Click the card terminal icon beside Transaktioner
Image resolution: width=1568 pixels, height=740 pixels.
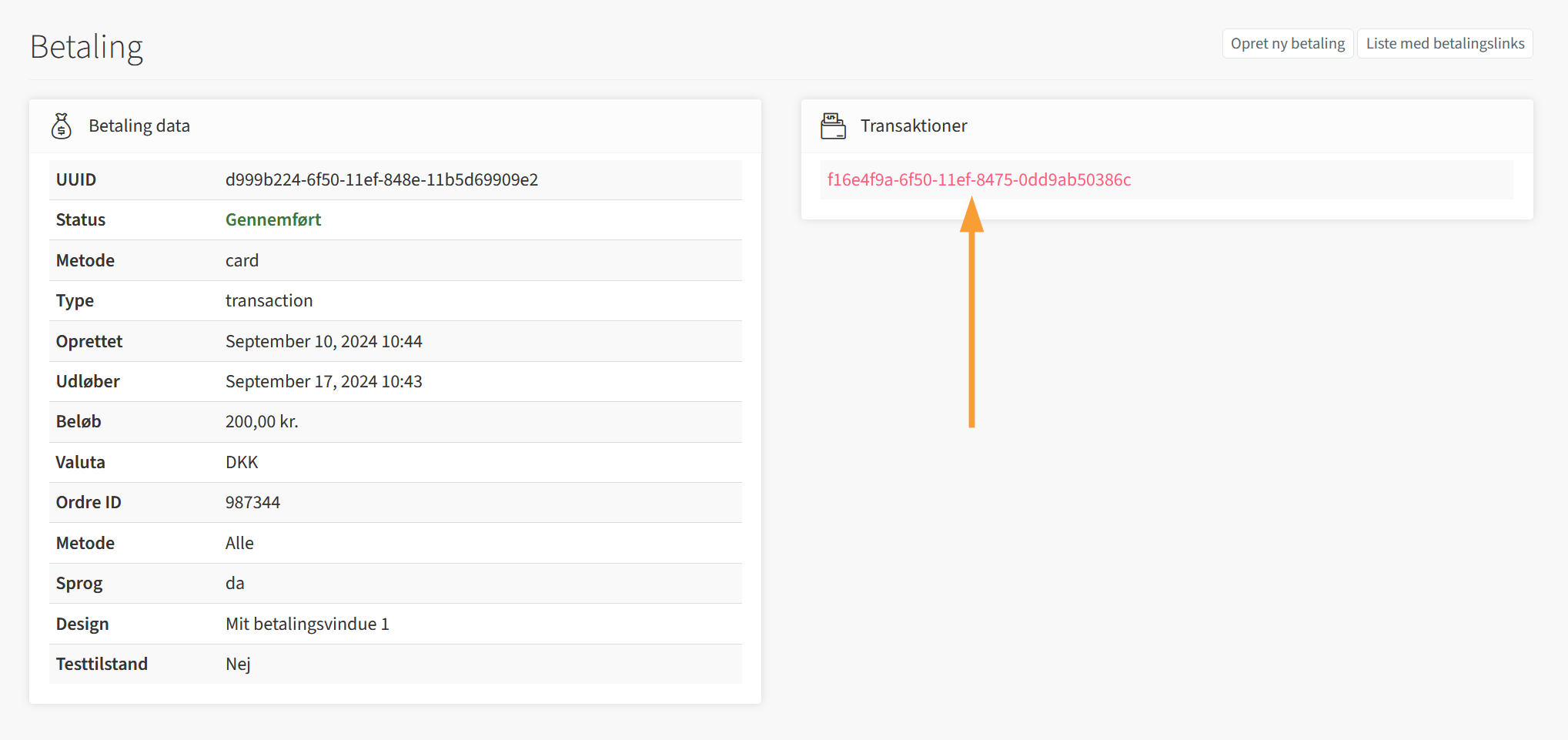[x=833, y=126]
